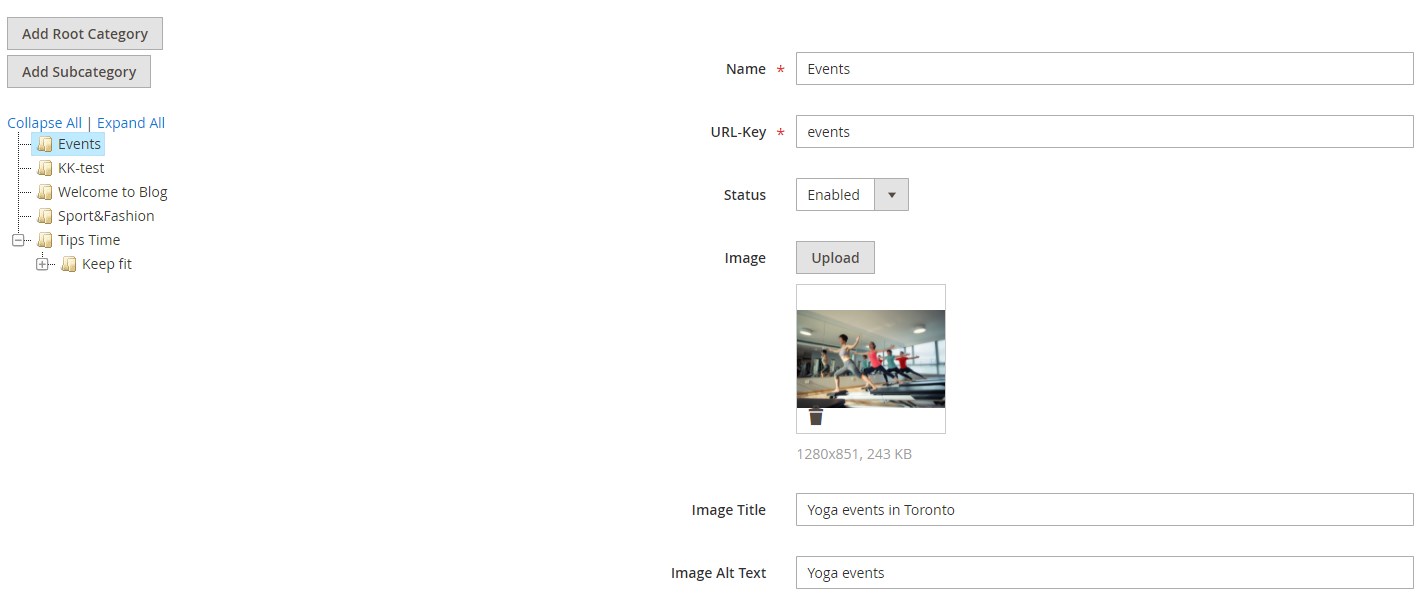Select Sport&Fashion category in tree
The height and width of the screenshot is (609, 1426).
pos(106,216)
